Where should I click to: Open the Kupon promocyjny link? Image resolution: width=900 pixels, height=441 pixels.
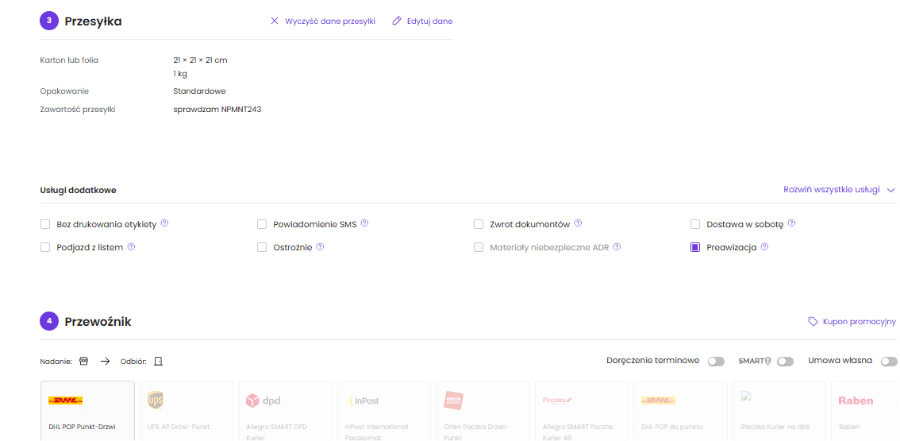pyautogui.click(x=852, y=321)
